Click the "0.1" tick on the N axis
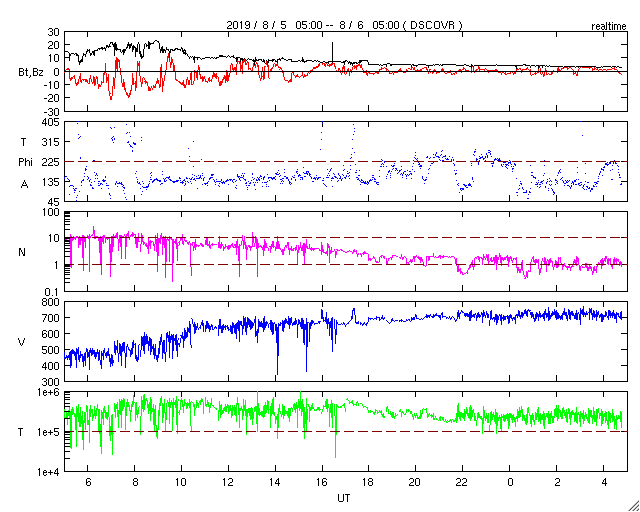 point(52,292)
